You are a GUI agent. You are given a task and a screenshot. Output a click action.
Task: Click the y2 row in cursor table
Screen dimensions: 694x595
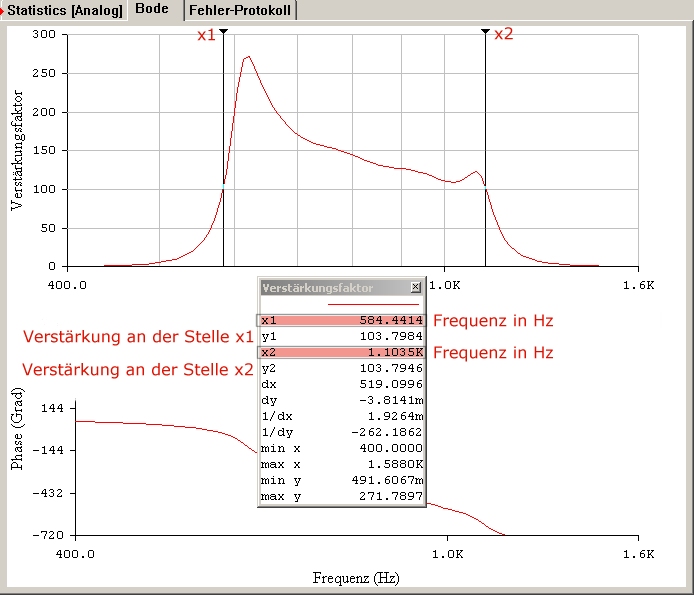coord(341,369)
